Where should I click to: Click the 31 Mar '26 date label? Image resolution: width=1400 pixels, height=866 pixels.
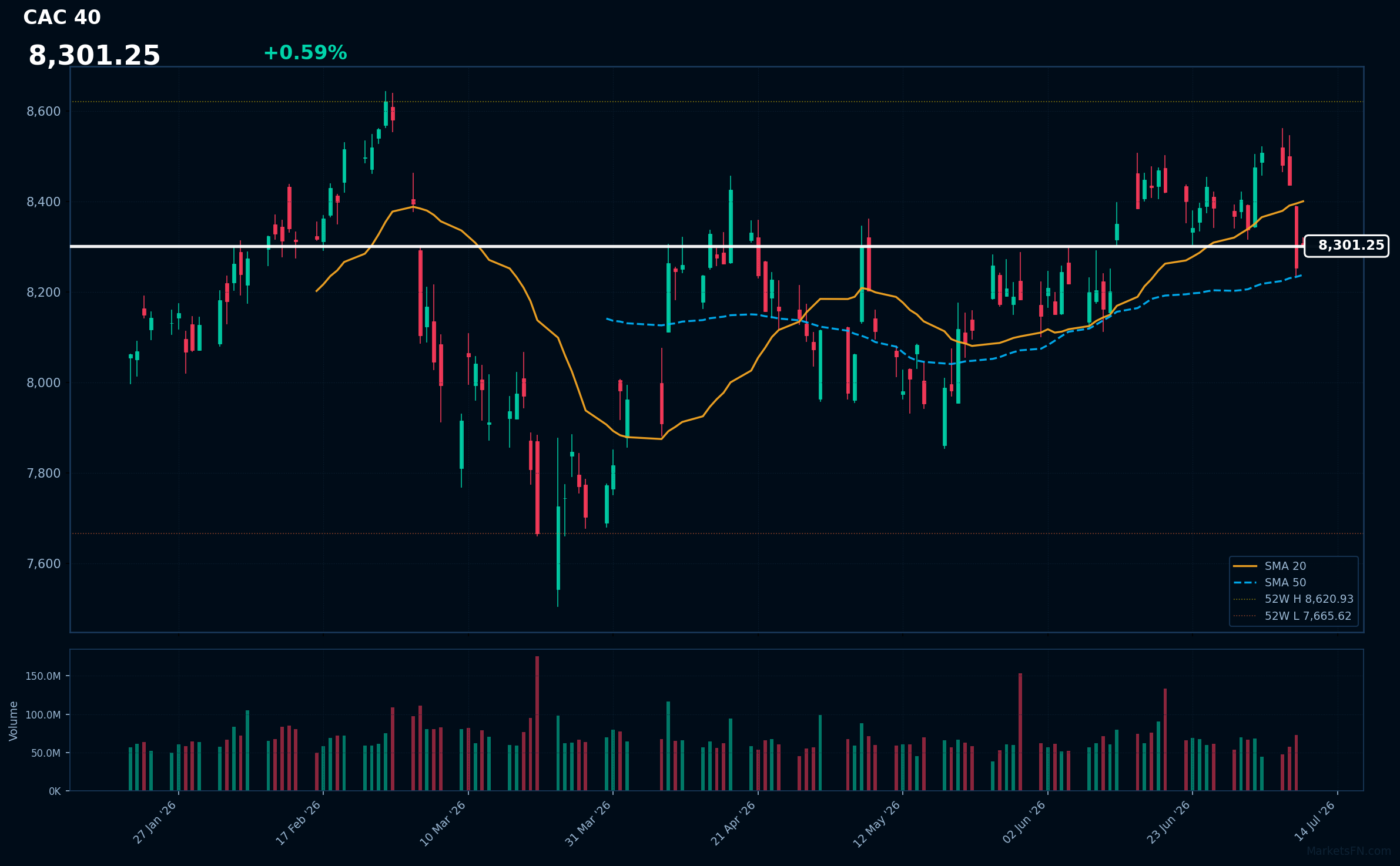[x=588, y=823]
